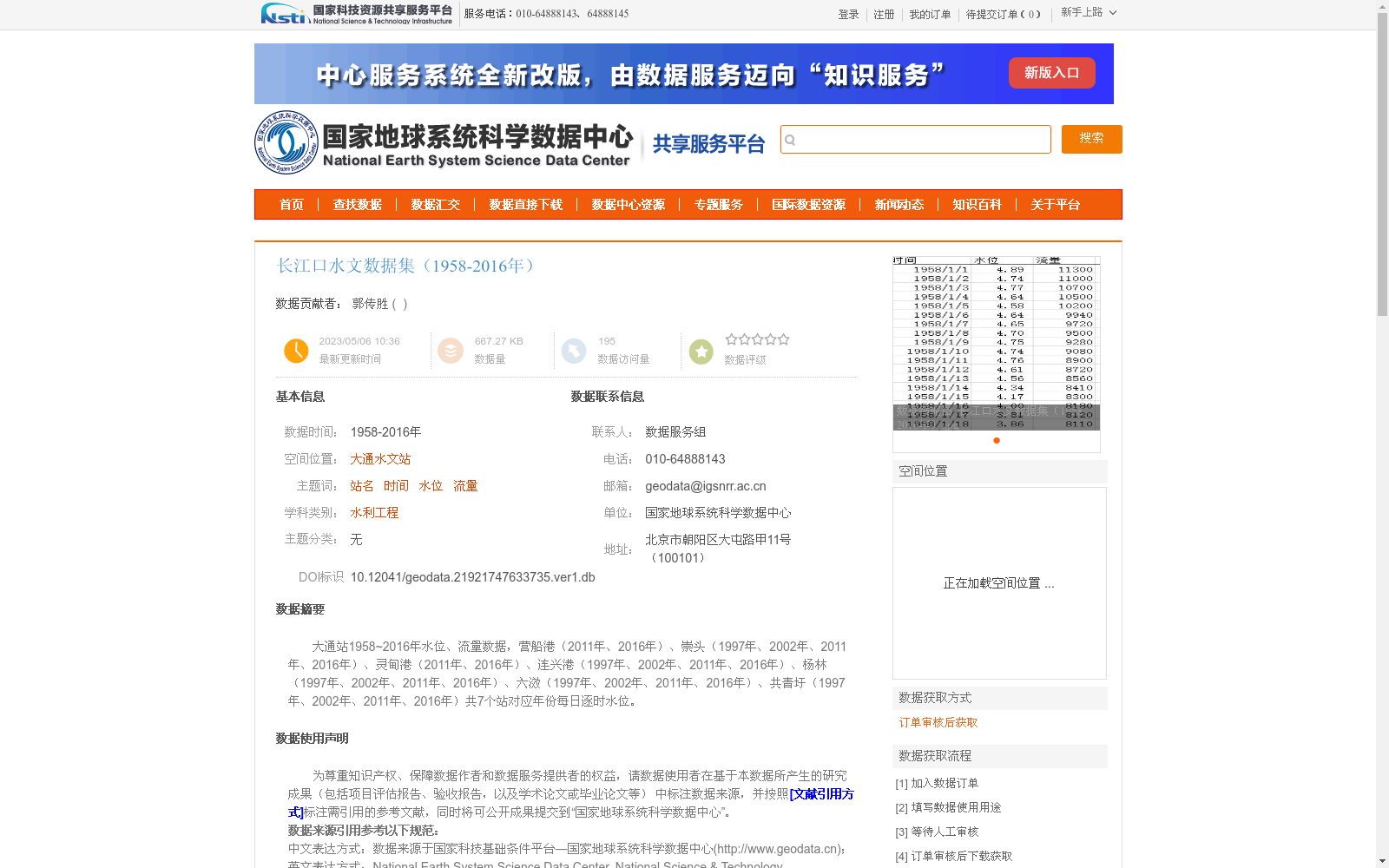
Task: Click the green star rating icon
Action: pos(701,352)
